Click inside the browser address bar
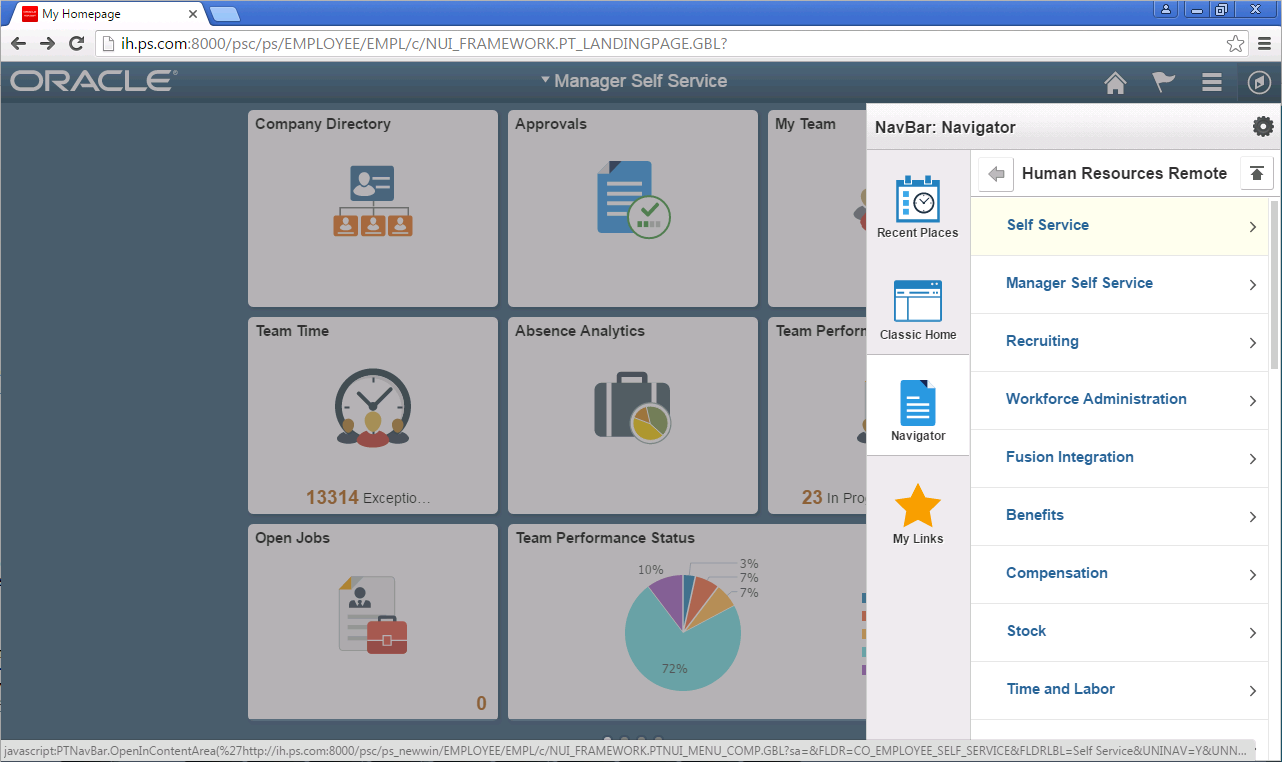Viewport: 1282px width, 762px height. pos(600,43)
